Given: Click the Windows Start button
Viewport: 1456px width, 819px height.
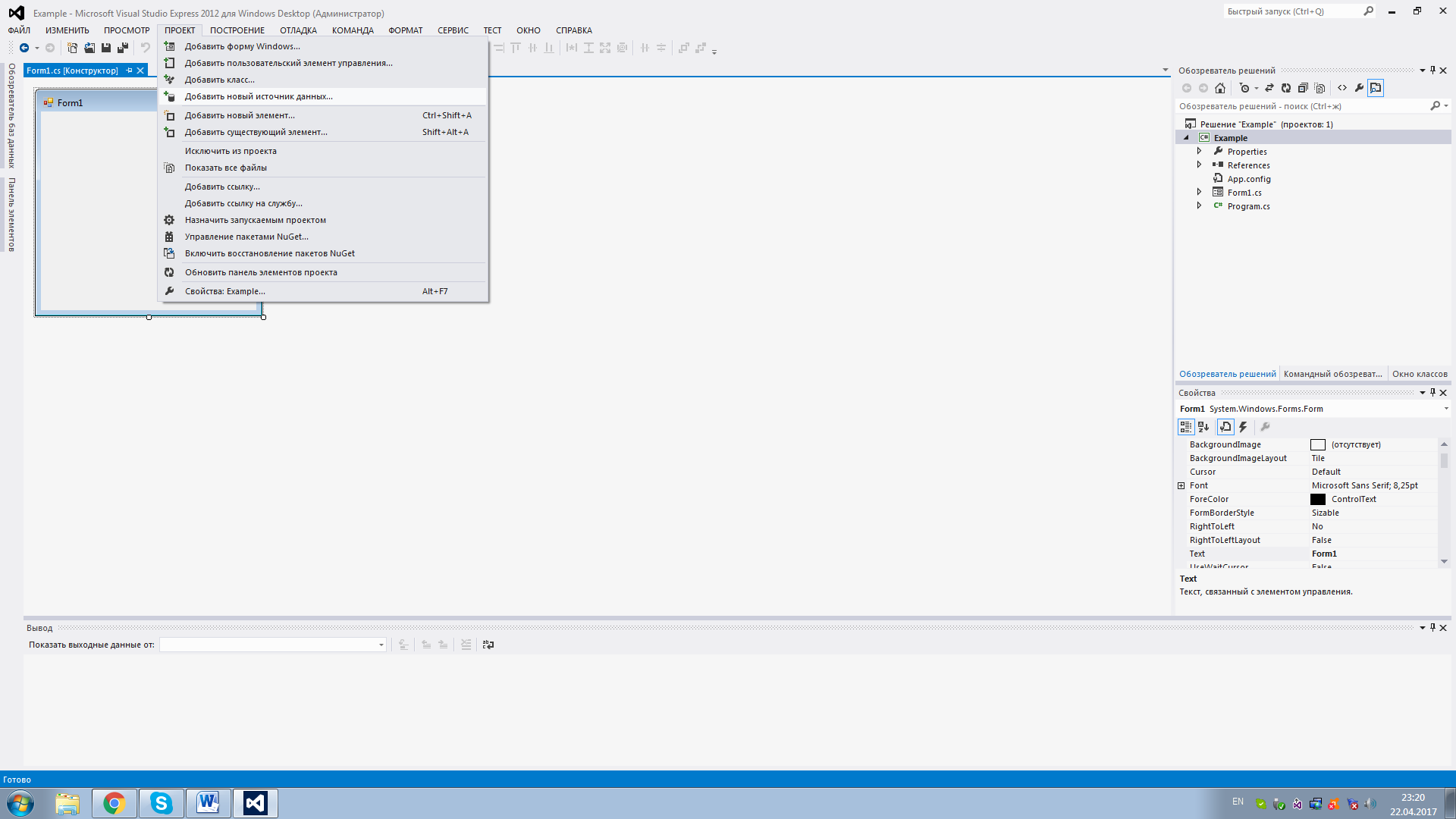Looking at the screenshot, I should point(20,803).
